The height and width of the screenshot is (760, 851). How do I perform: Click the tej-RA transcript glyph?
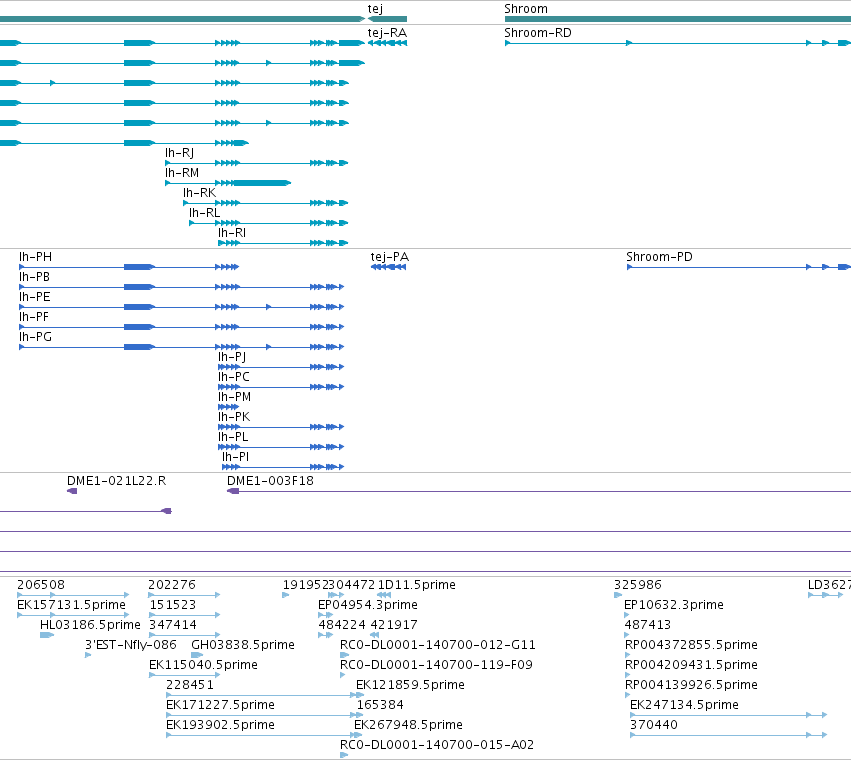pos(388,43)
